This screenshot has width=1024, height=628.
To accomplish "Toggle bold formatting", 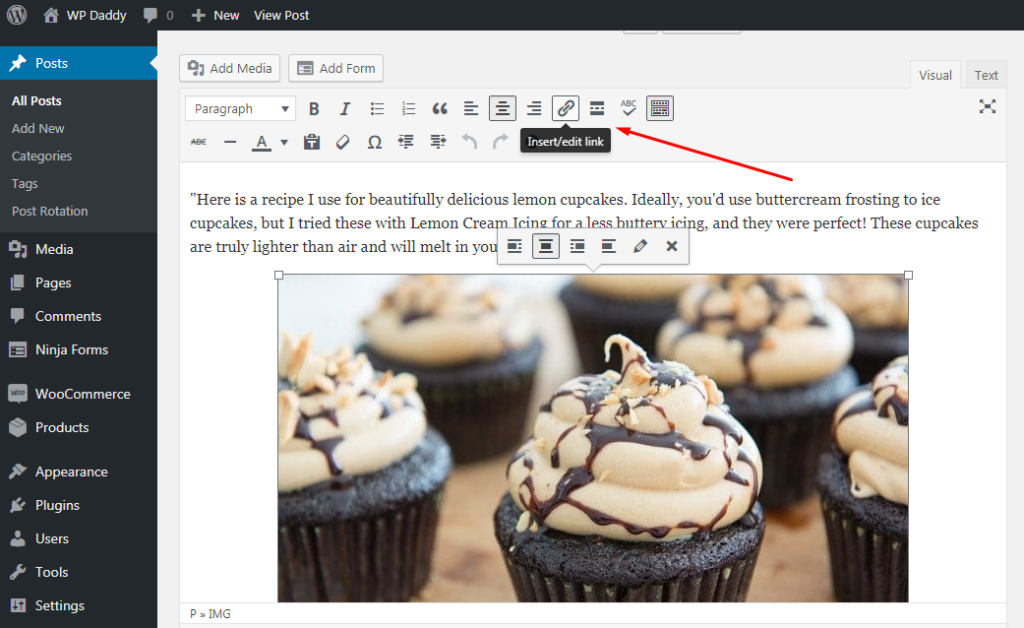I will pyautogui.click(x=314, y=108).
